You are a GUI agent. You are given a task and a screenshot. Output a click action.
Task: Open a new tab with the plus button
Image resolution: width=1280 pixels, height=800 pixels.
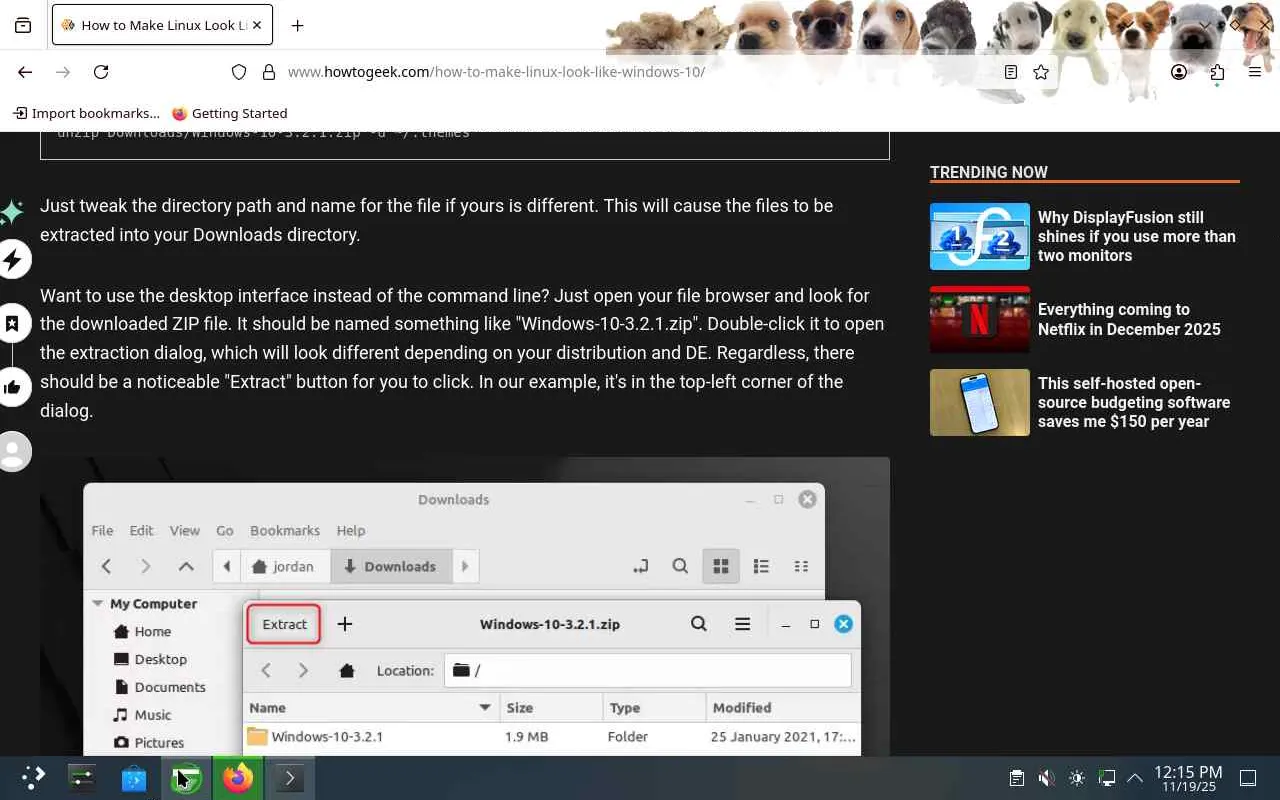pos(297,26)
